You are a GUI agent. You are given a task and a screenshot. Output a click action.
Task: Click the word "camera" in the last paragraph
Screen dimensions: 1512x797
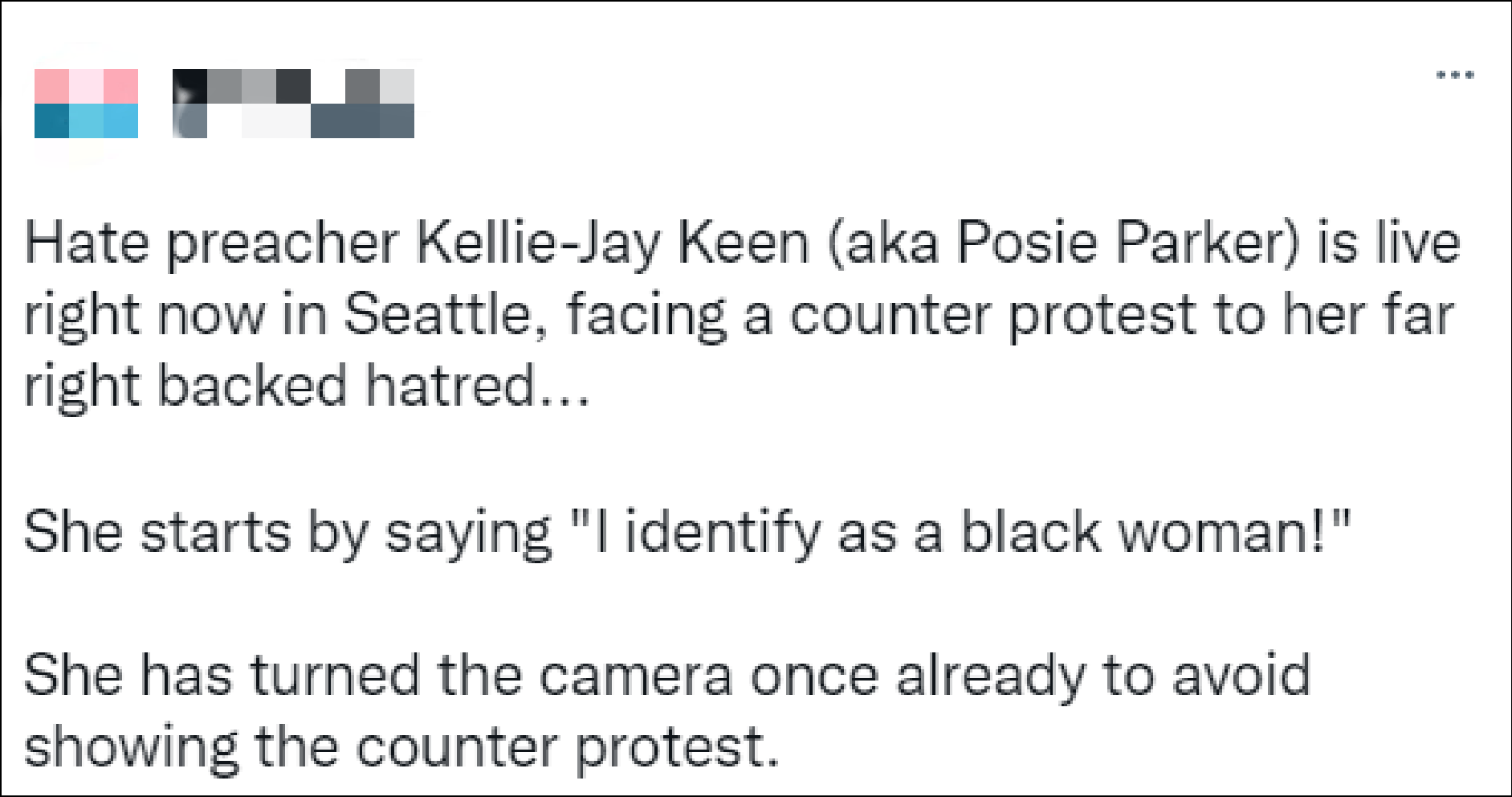point(634,675)
